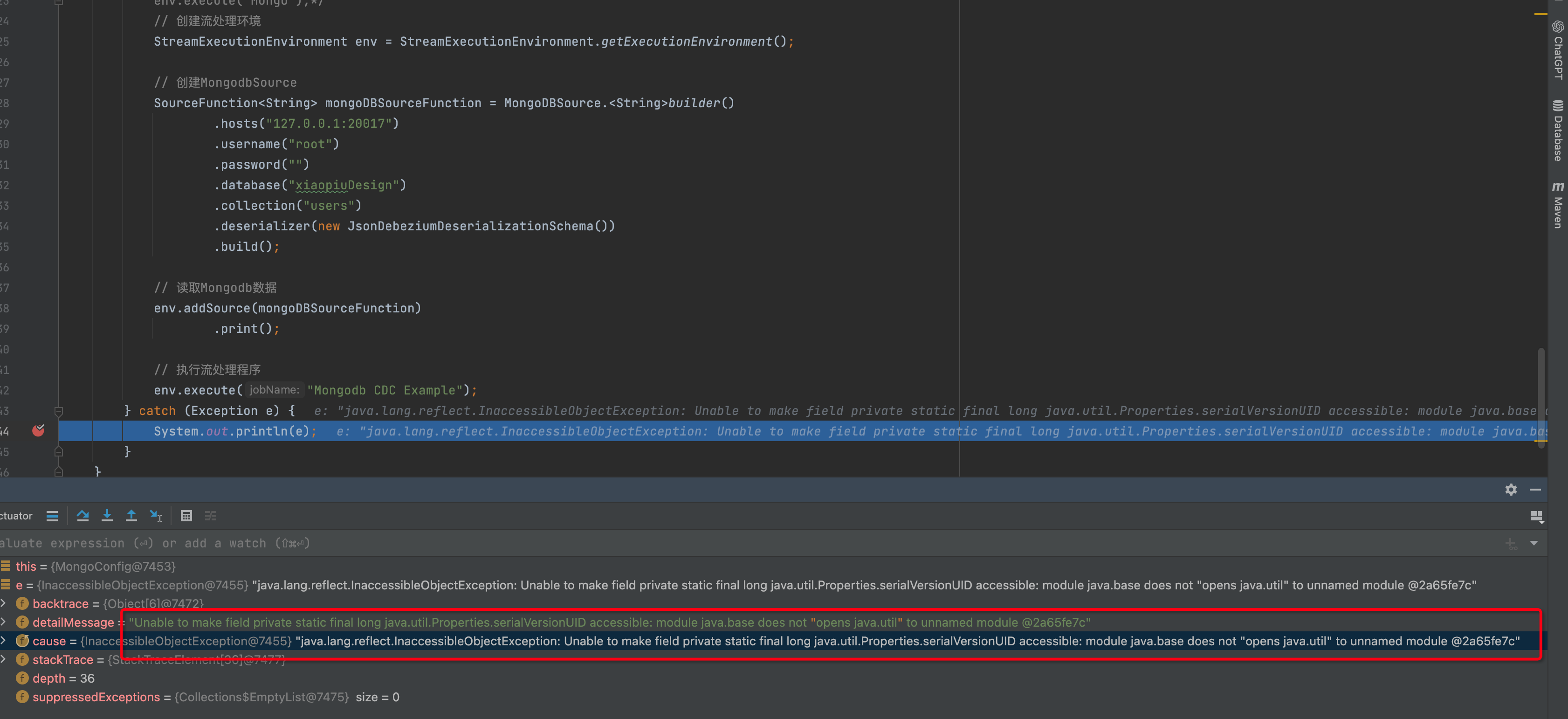The height and width of the screenshot is (719, 1568).
Task: Open the watch expression history dropdown
Action: pos(1534,543)
